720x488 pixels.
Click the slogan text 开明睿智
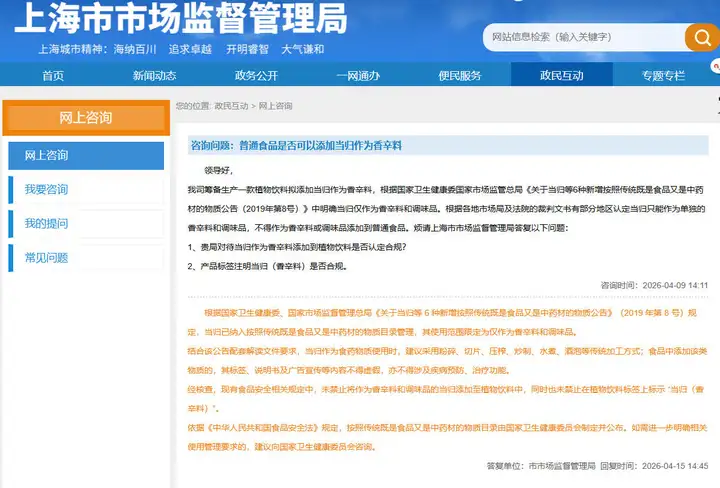click(247, 49)
